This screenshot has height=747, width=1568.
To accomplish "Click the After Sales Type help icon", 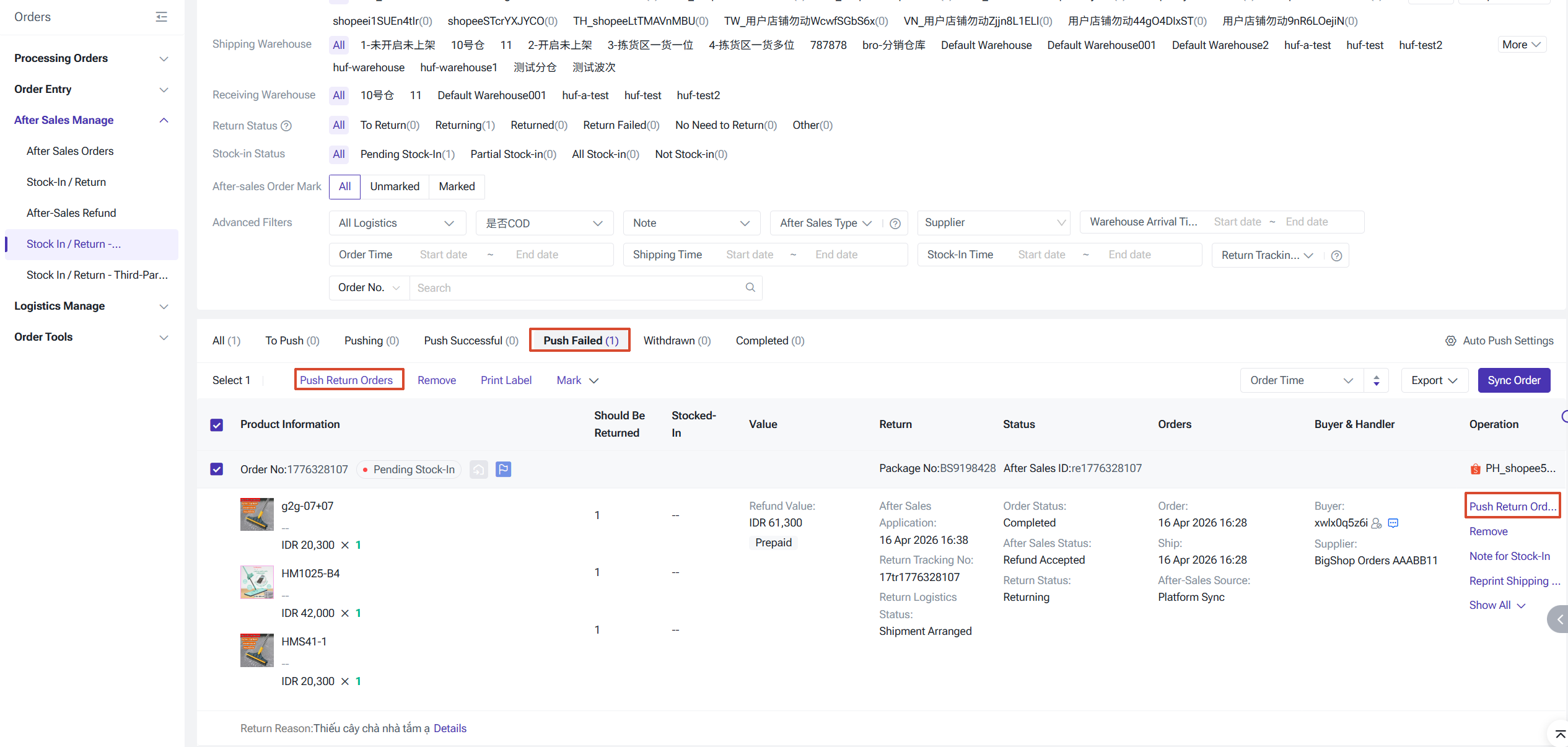I will point(895,224).
